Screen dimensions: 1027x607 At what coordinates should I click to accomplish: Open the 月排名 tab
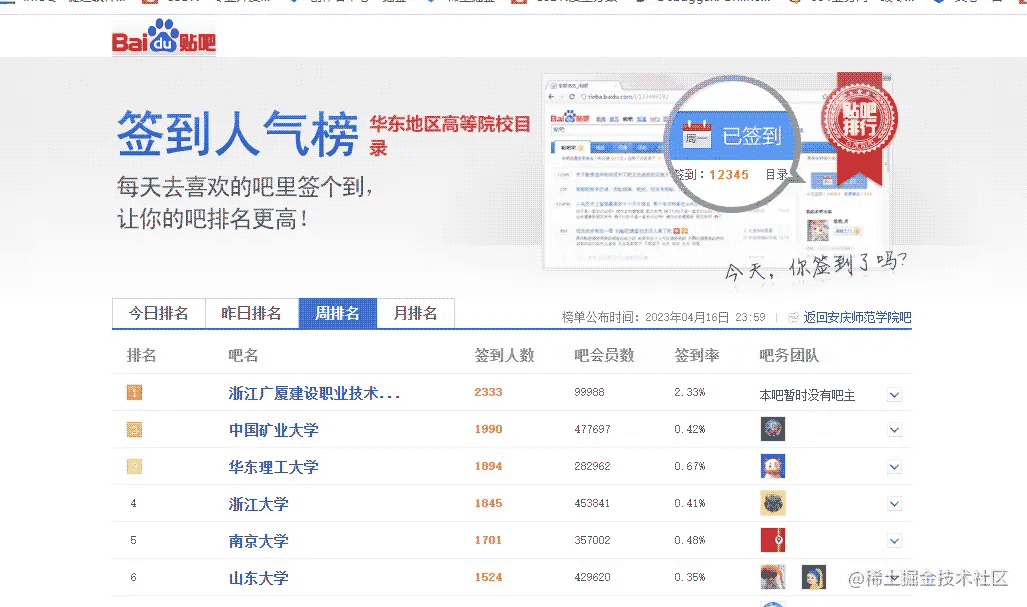click(x=415, y=313)
